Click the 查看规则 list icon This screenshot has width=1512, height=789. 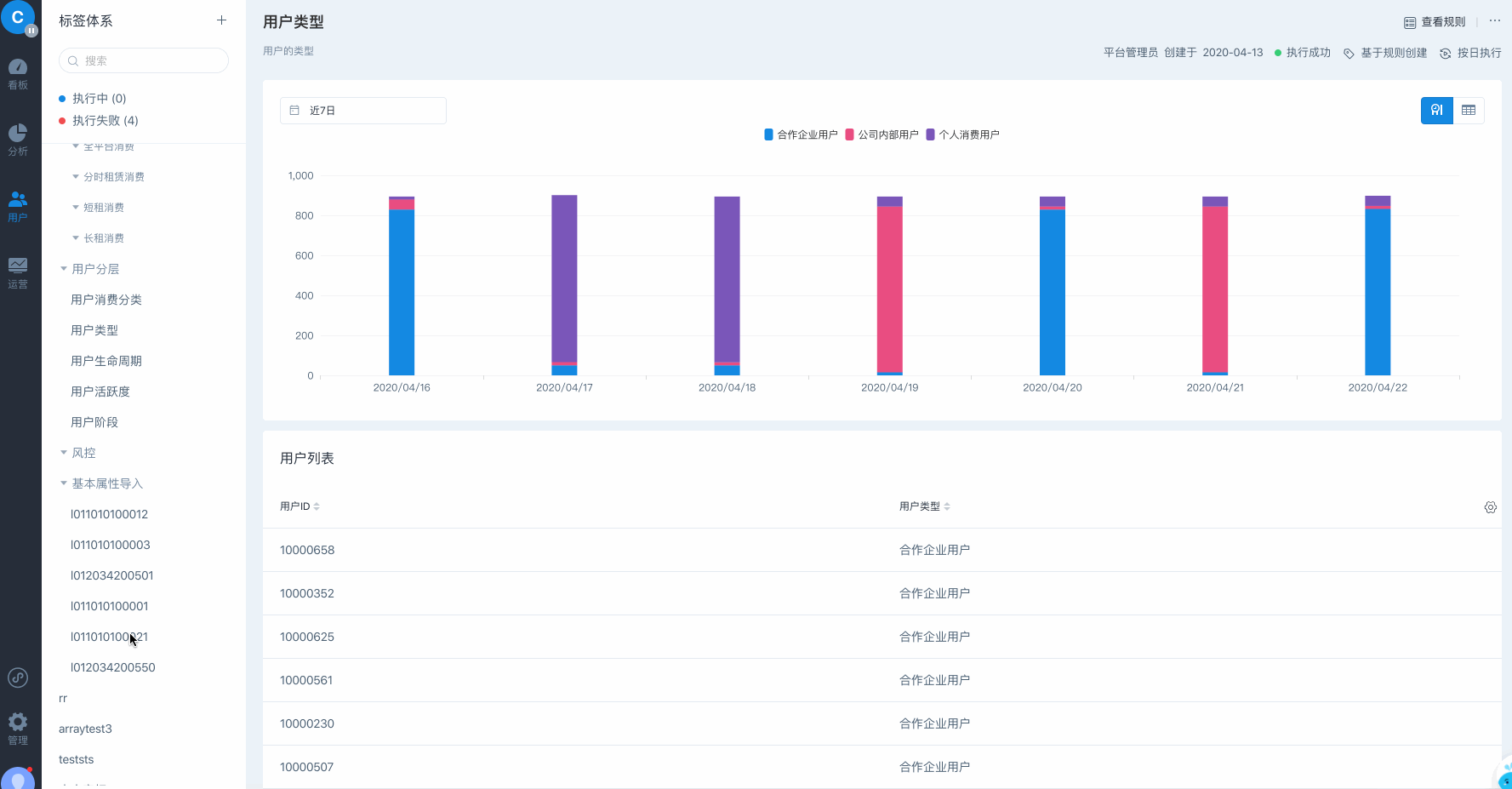[1410, 23]
